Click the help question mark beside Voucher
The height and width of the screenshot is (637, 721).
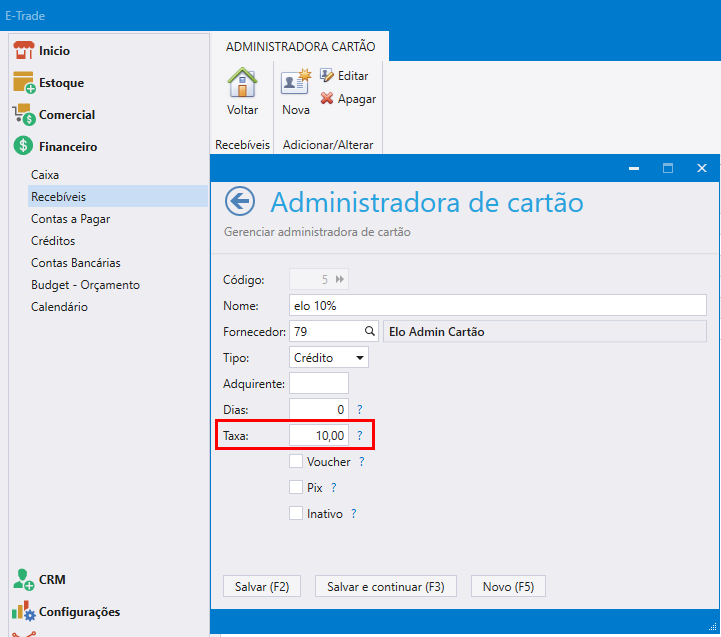(362, 461)
